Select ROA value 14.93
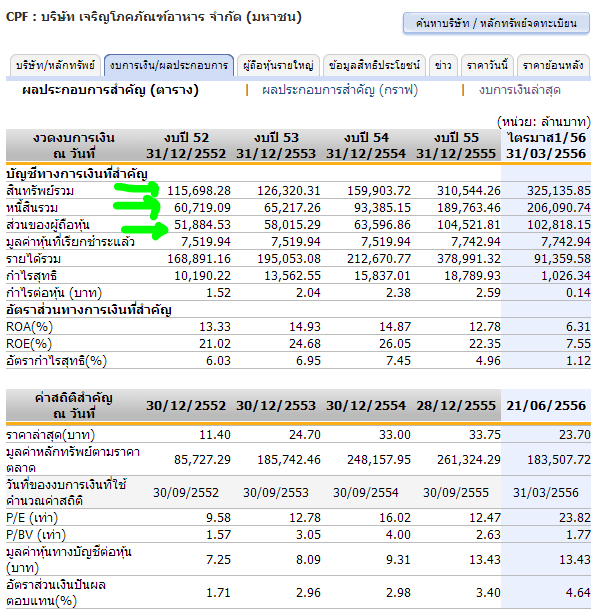This screenshot has width=602, height=615. pos(305,327)
